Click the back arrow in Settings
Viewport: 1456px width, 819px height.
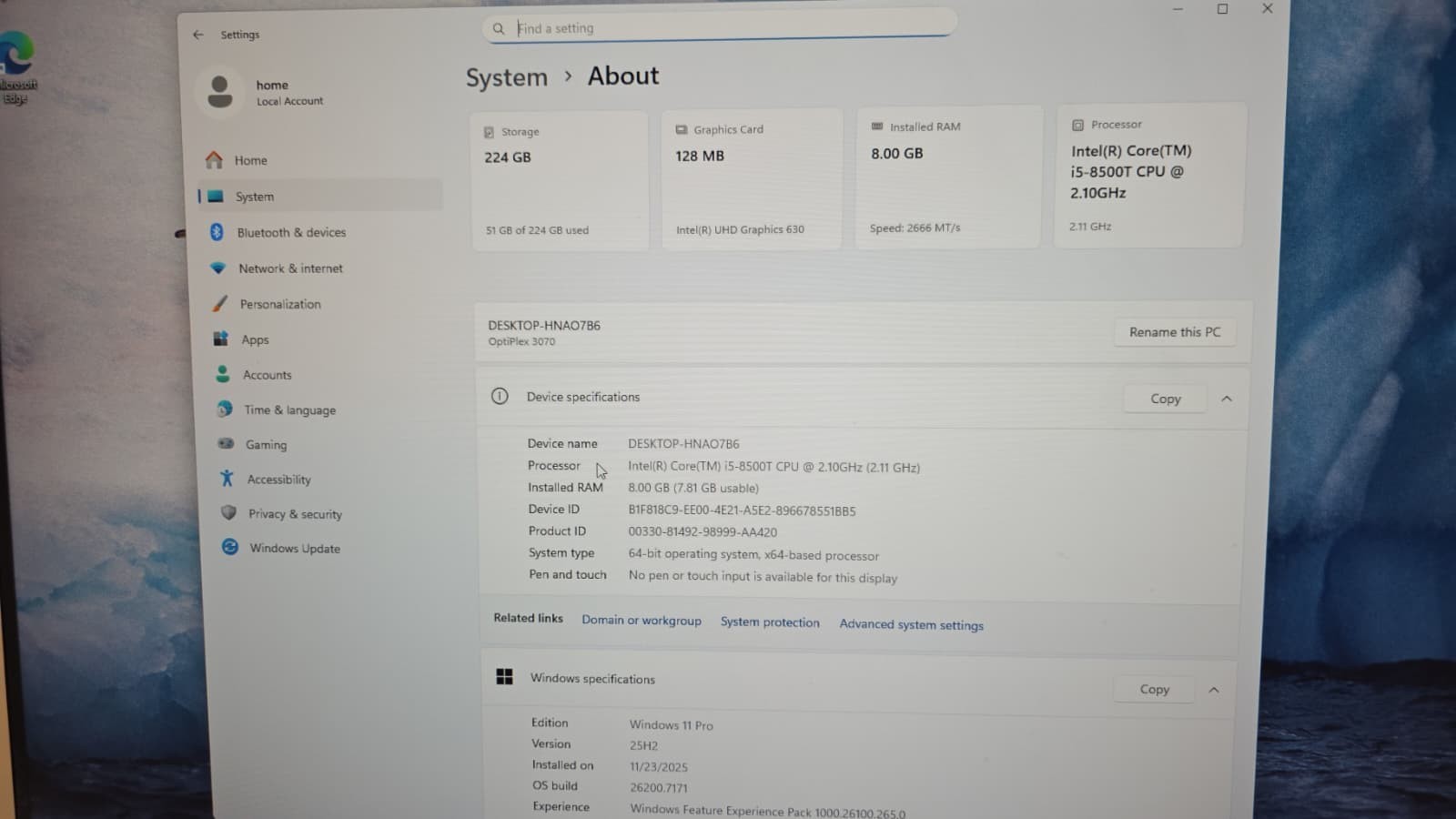click(x=198, y=35)
